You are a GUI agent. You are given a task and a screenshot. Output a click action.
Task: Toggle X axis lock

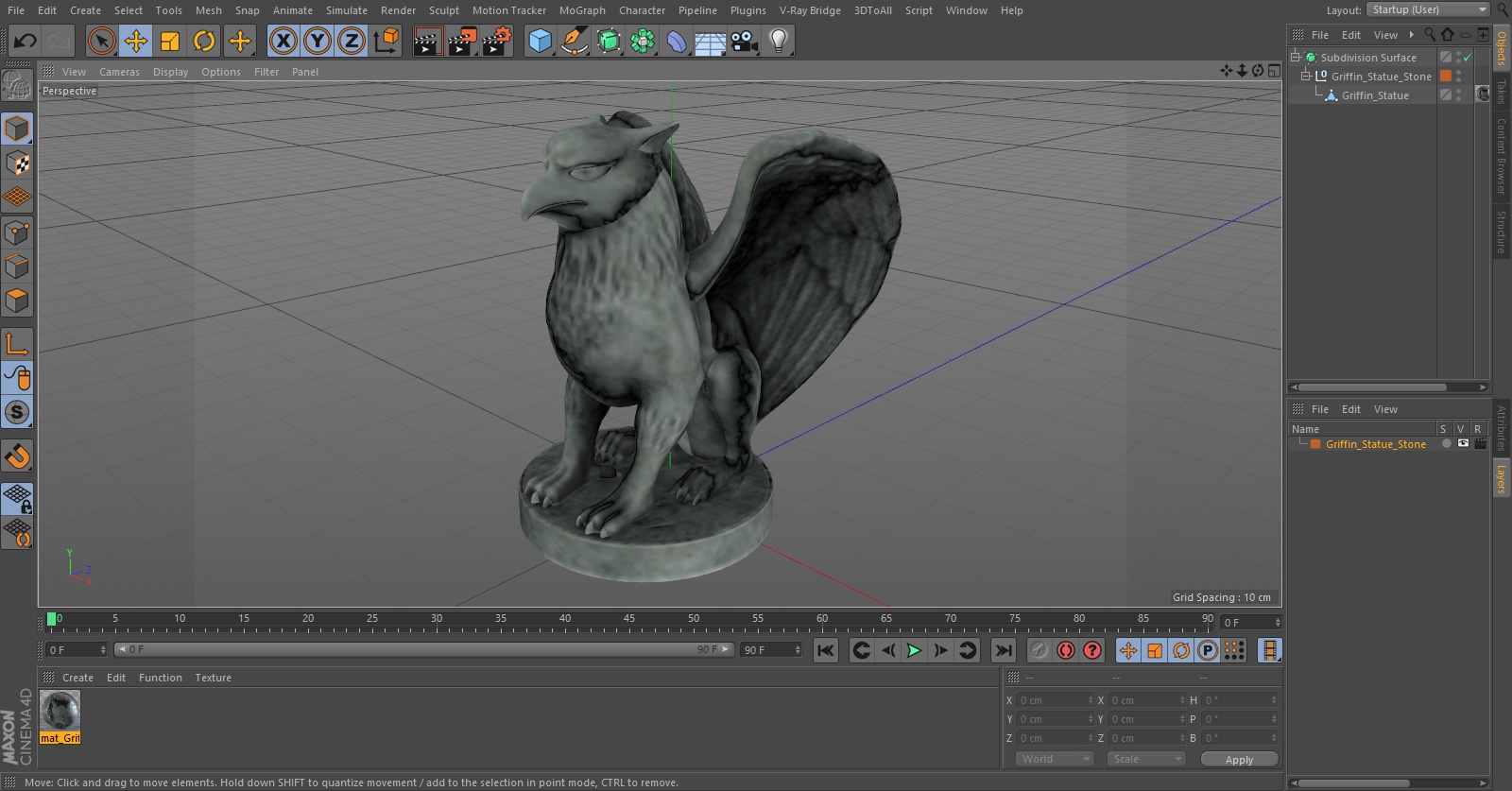point(283,41)
